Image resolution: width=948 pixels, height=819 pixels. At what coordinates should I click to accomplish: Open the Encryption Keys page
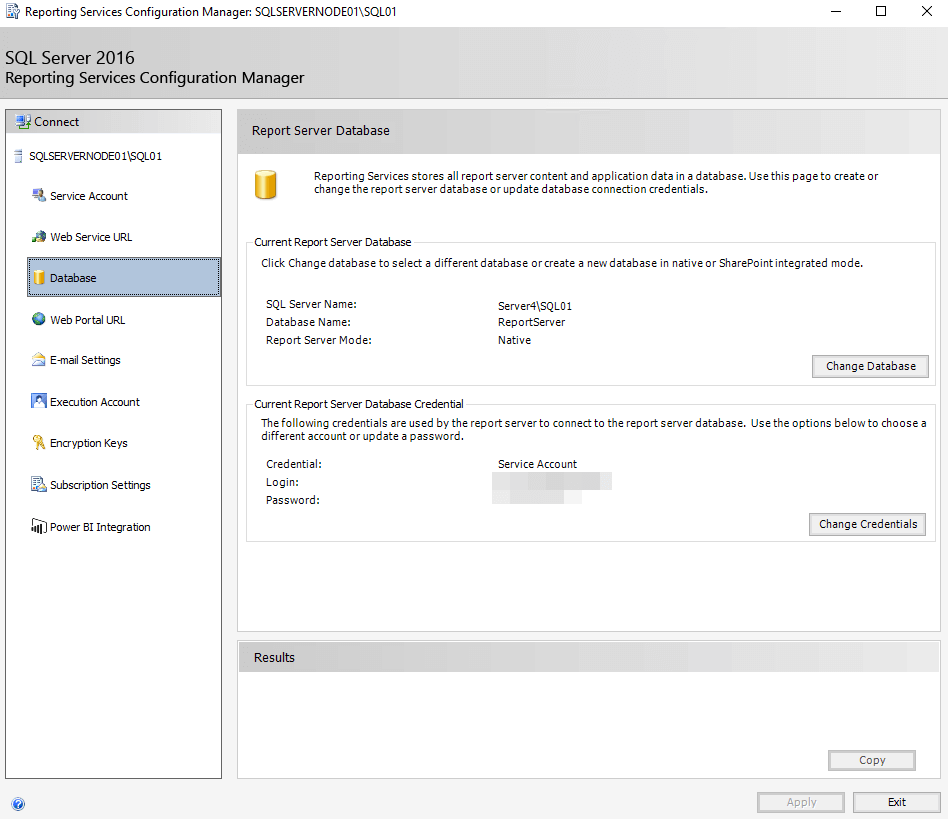pos(89,443)
